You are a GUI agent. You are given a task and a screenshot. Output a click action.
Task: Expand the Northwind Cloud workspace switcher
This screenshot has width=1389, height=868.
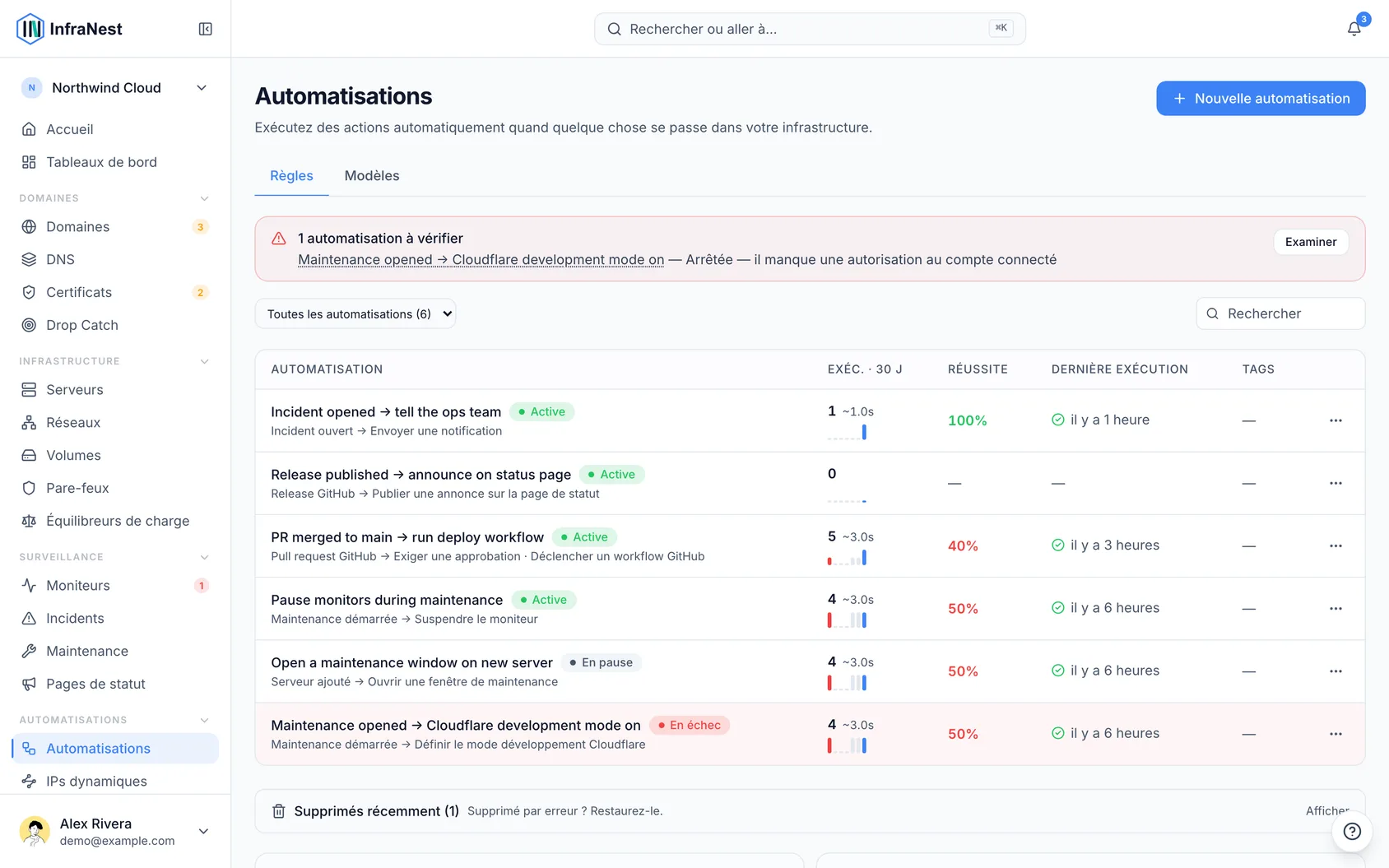point(115,88)
